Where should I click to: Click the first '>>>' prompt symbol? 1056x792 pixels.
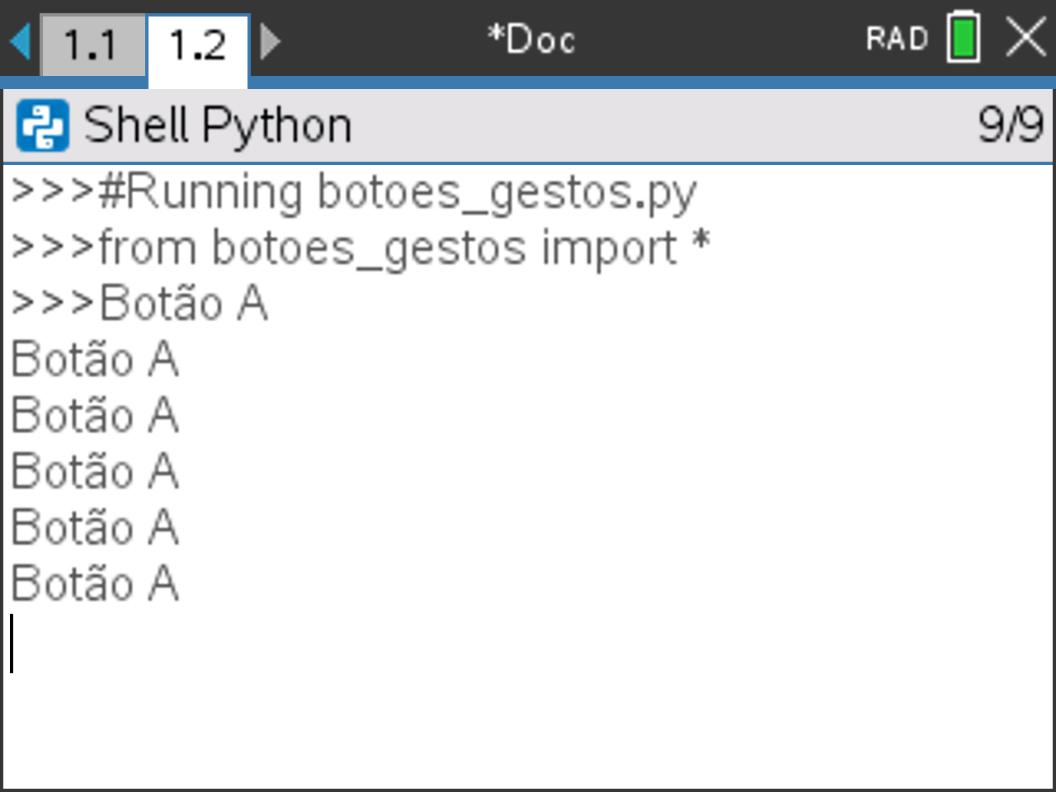coord(53,192)
